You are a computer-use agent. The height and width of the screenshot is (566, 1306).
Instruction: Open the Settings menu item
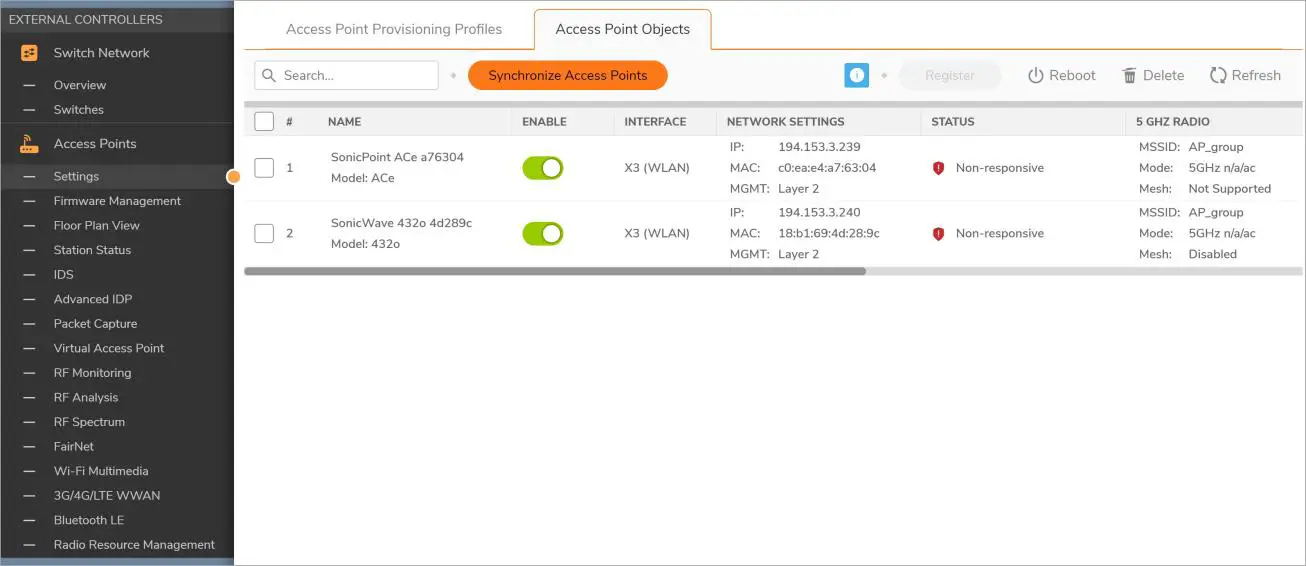tap(76, 177)
